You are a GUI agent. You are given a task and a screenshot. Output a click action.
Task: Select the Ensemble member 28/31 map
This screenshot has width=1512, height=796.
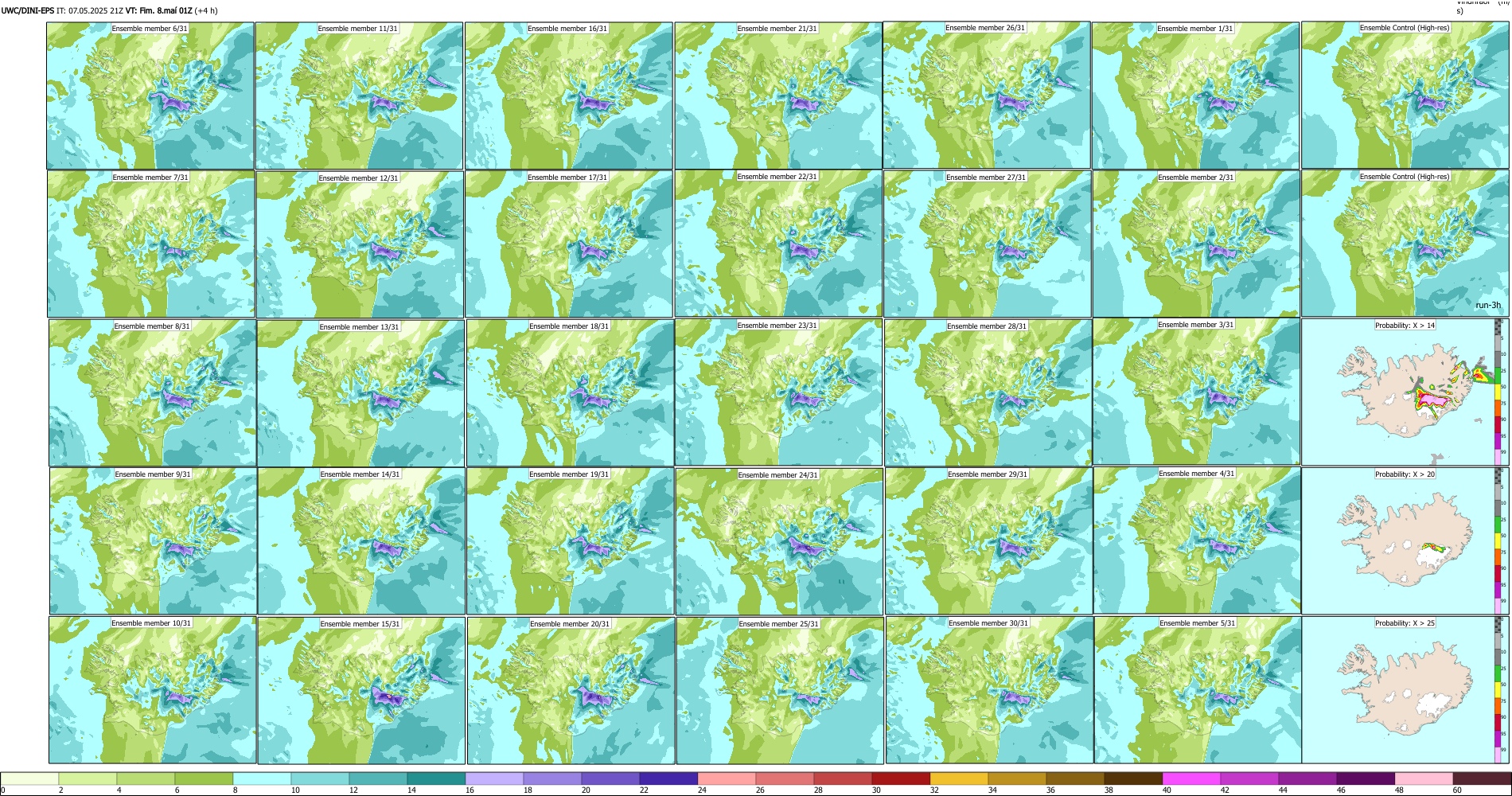click(x=988, y=392)
